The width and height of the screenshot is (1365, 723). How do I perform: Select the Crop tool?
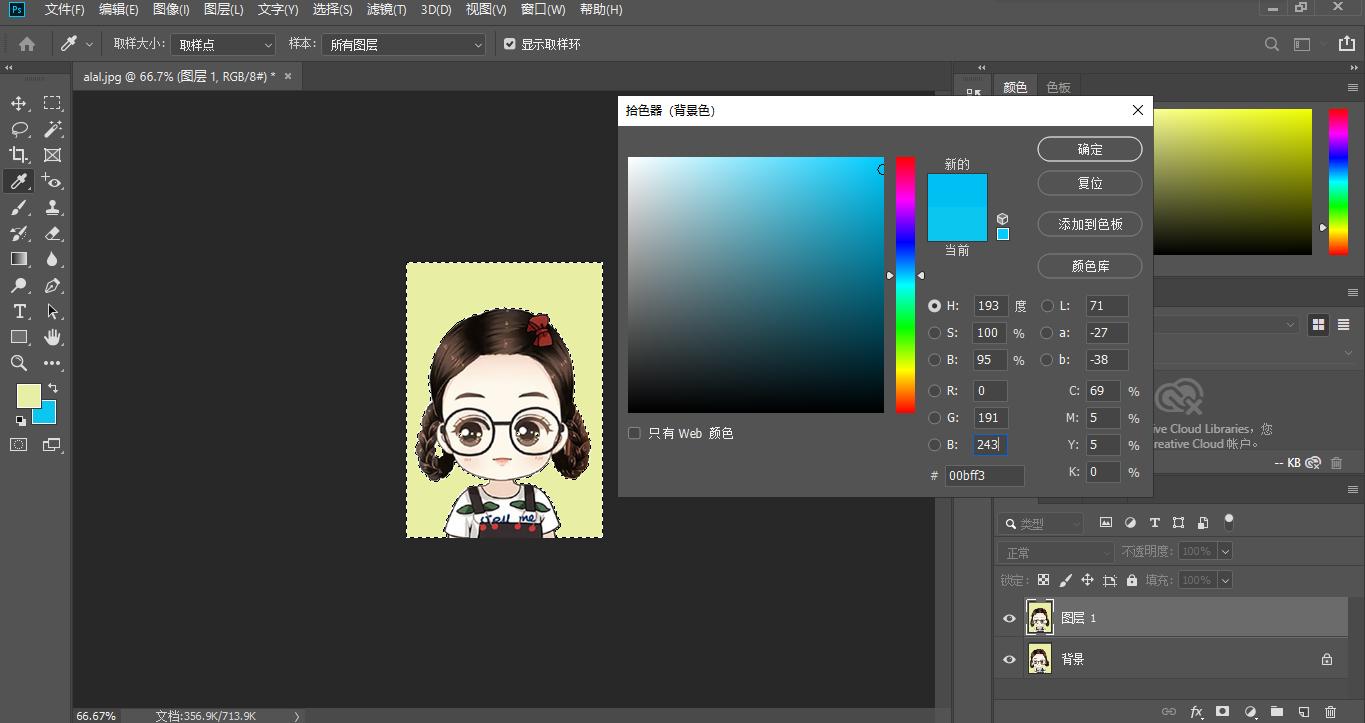[x=19, y=155]
